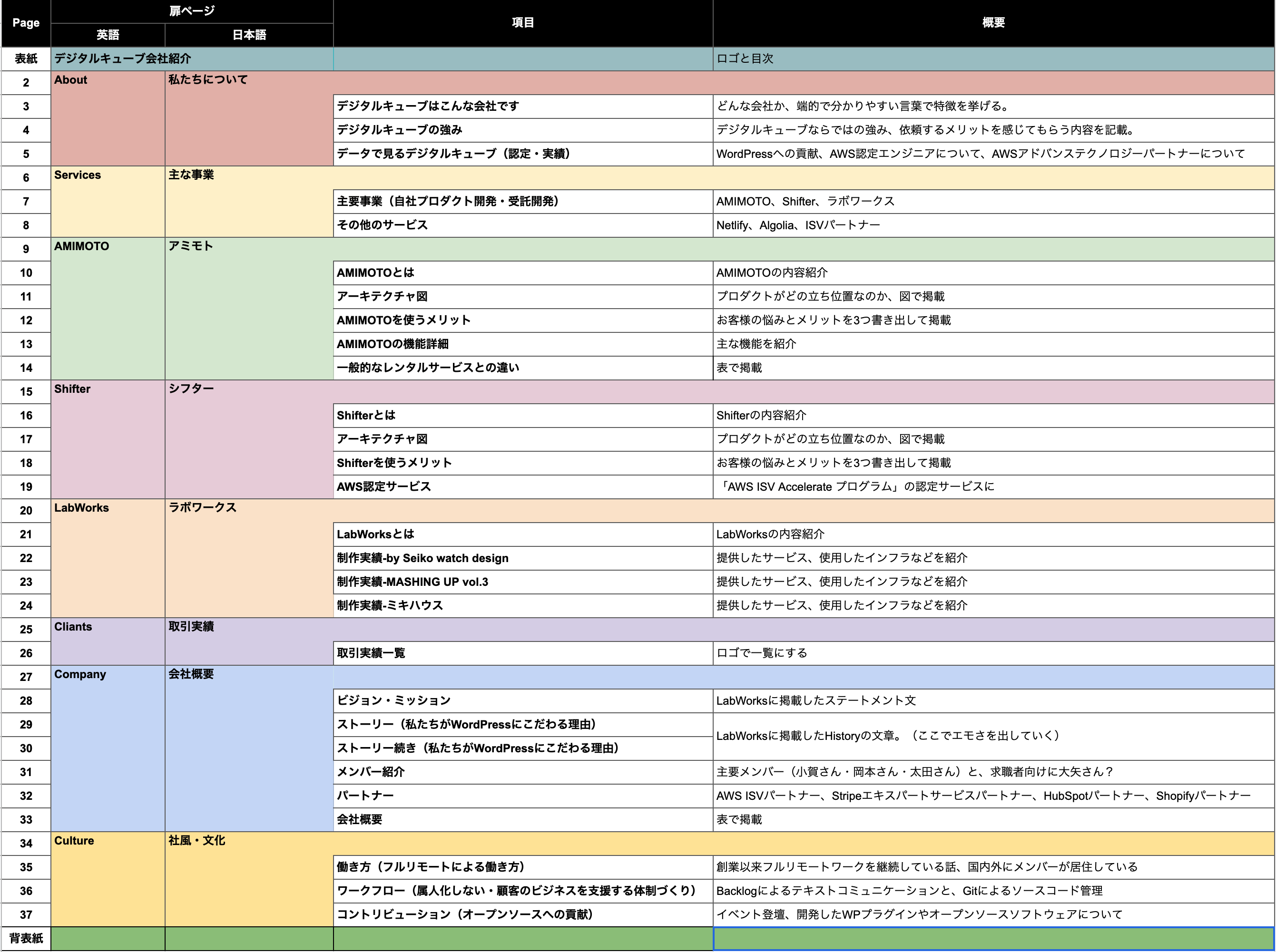This screenshot has width=1276, height=952.
Task: Select the 'Culture' section cell
Action: pos(108,879)
